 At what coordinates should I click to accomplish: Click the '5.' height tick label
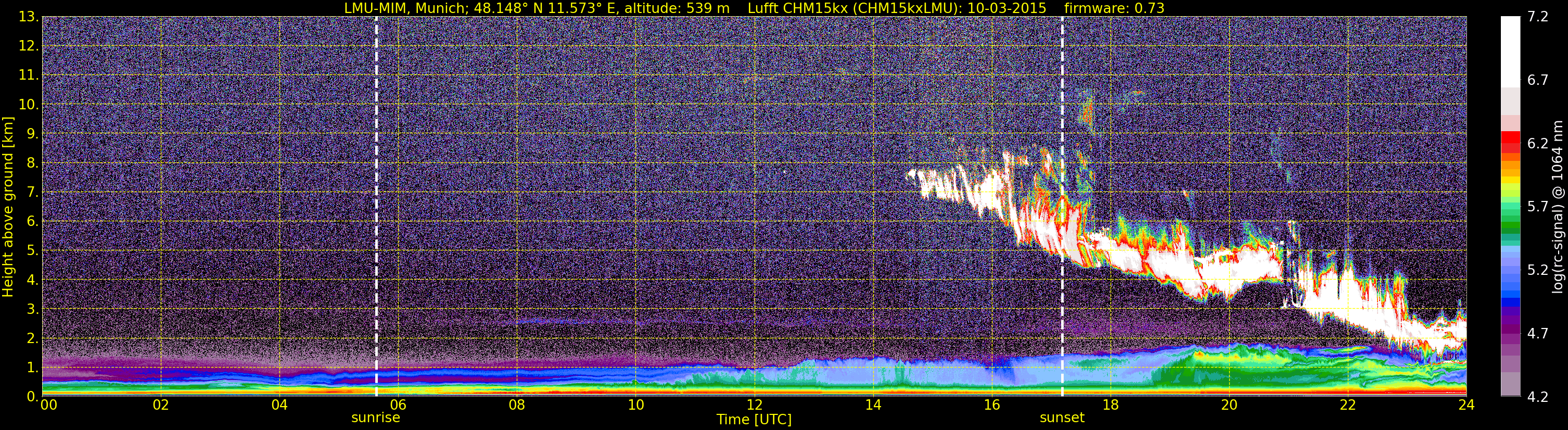click(33, 251)
